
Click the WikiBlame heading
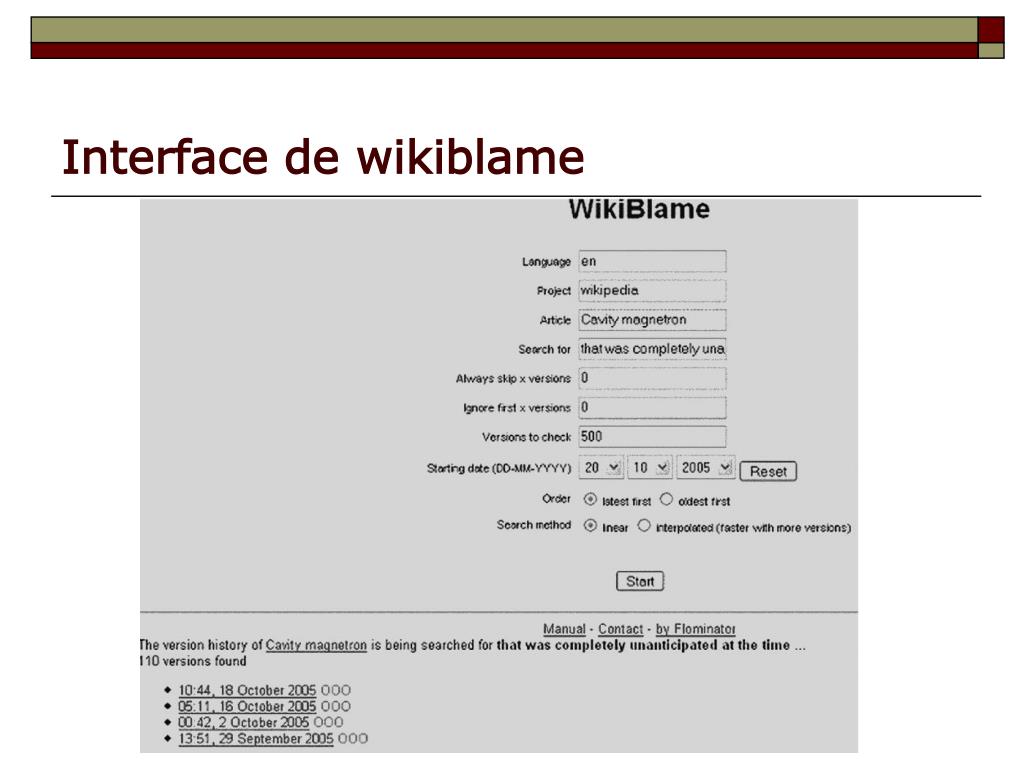(x=639, y=210)
